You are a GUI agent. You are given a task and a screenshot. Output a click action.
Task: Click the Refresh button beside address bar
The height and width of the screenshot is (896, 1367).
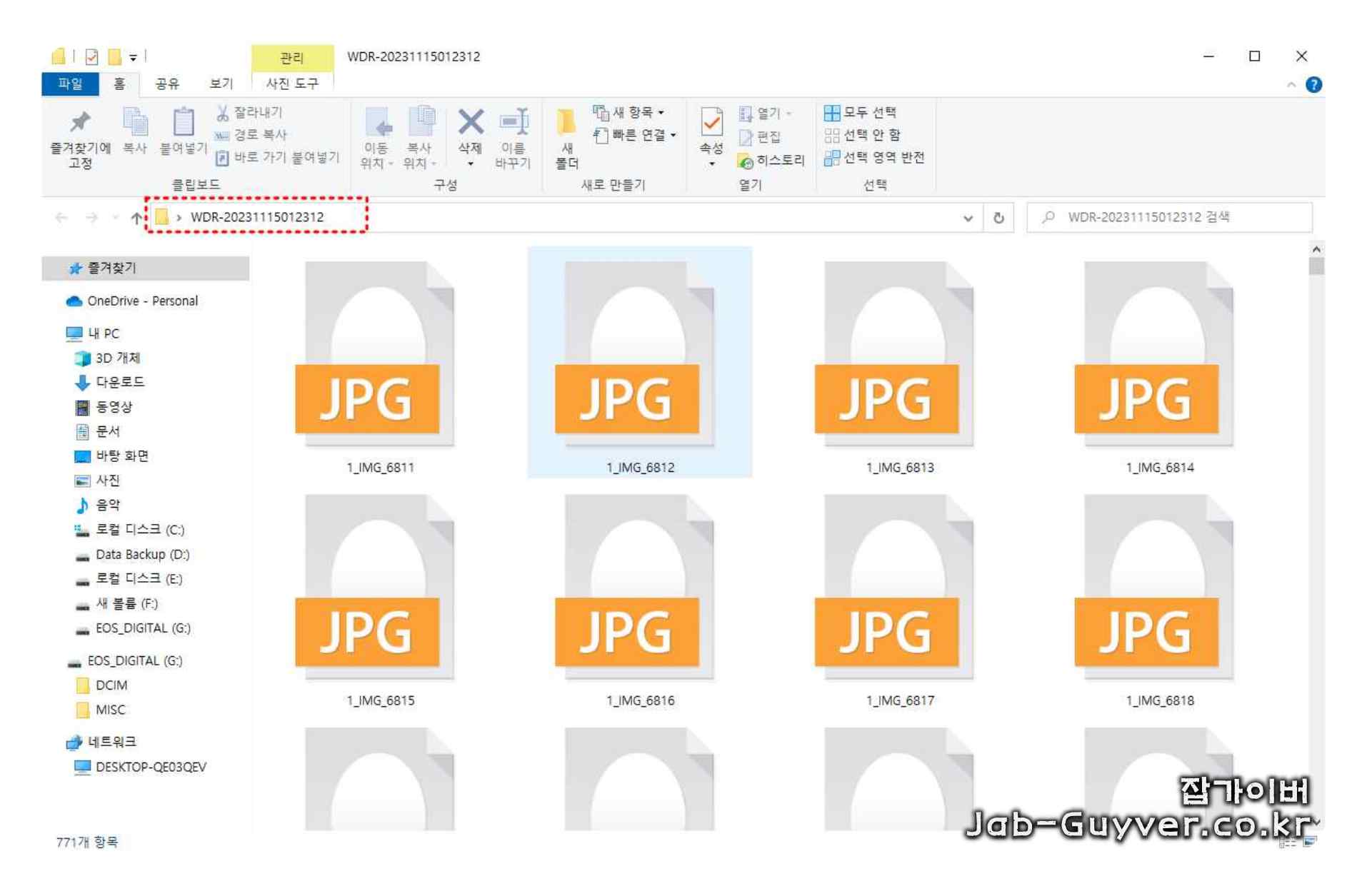[x=998, y=218]
